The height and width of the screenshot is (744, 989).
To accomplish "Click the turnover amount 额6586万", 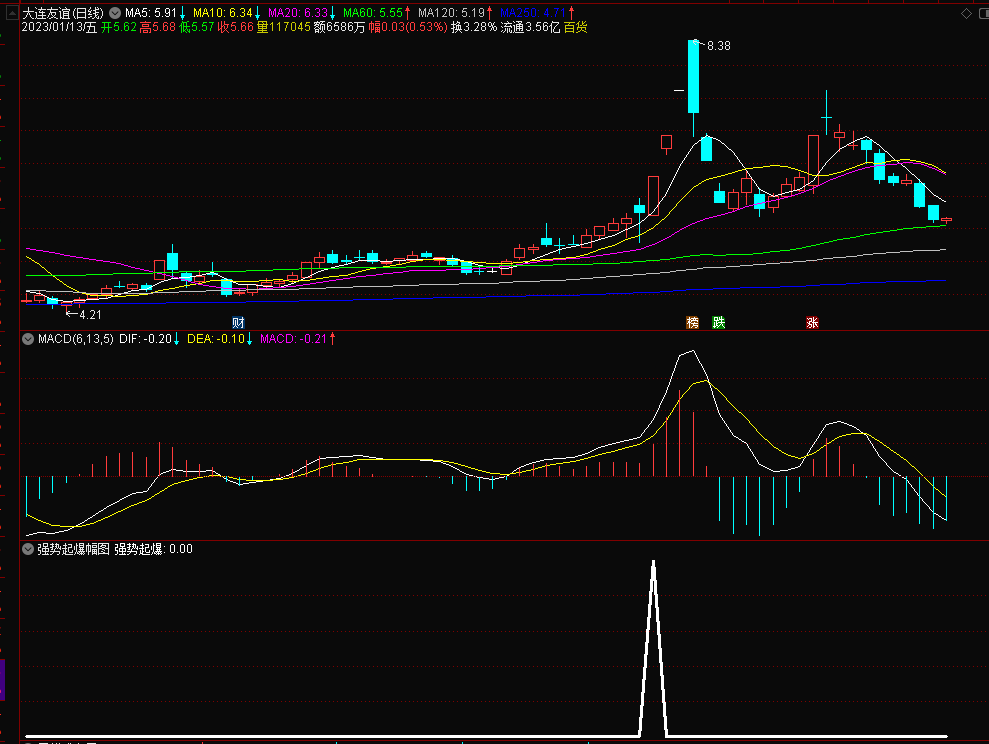I will click(x=339, y=27).
